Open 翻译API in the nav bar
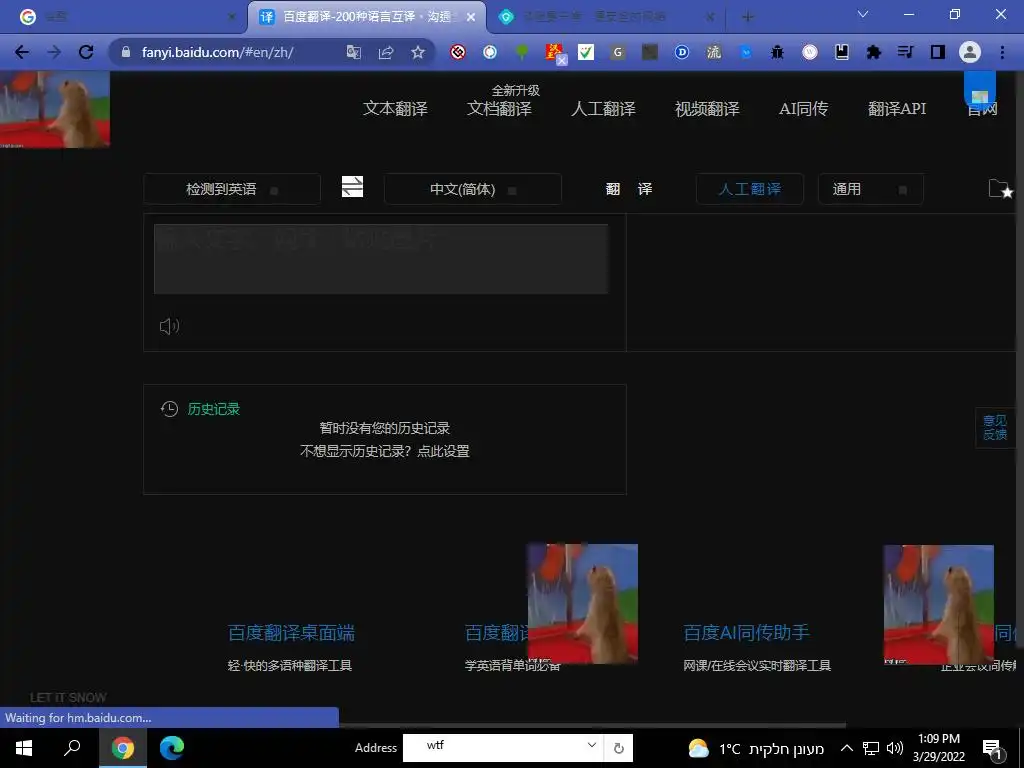This screenshot has width=1024, height=768. point(897,108)
